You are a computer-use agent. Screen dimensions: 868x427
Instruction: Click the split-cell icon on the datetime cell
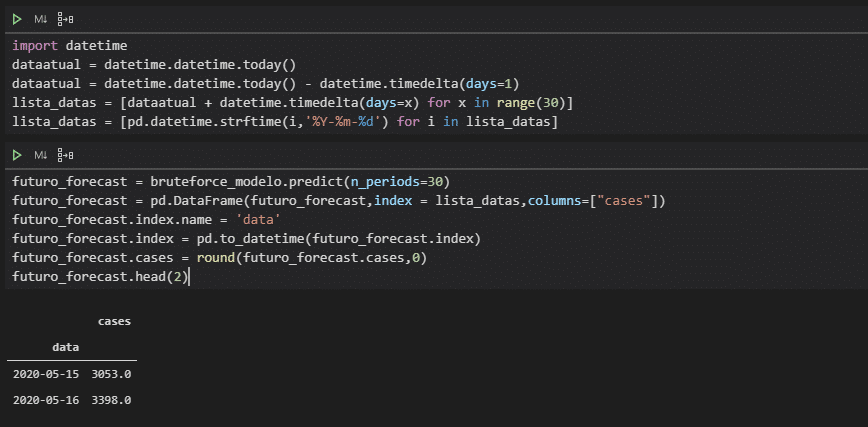[x=65, y=19]
